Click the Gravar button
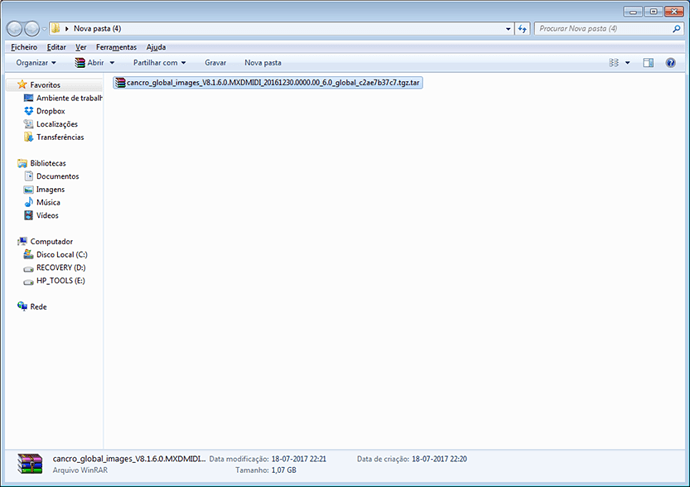Image resolution: width=690 pixels, height=487 pixels. click(215, 62)
